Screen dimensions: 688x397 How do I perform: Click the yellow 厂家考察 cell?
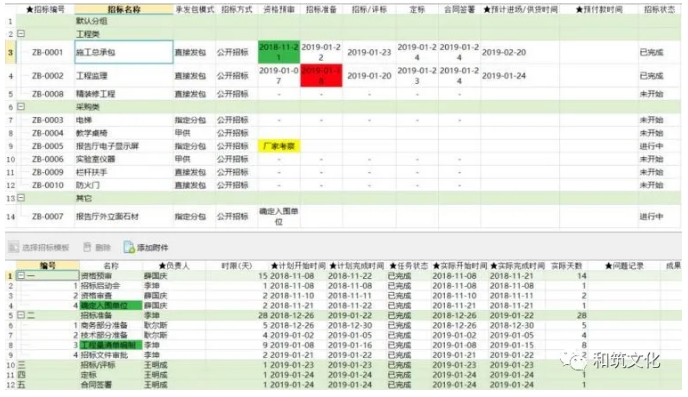pyautogui.click(x=279, y=146)
